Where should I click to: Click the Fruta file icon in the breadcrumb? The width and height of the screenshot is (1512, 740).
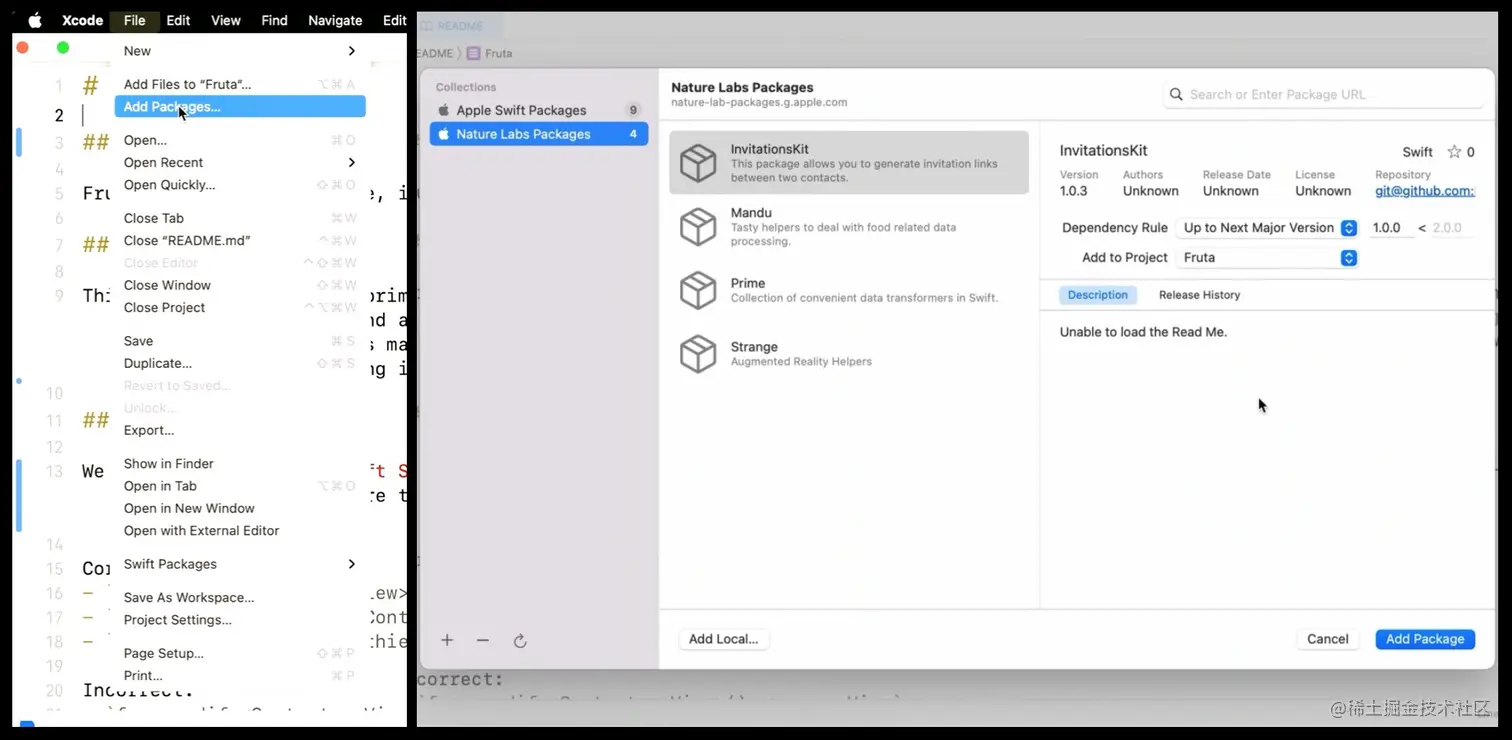(x=473, y=53)
